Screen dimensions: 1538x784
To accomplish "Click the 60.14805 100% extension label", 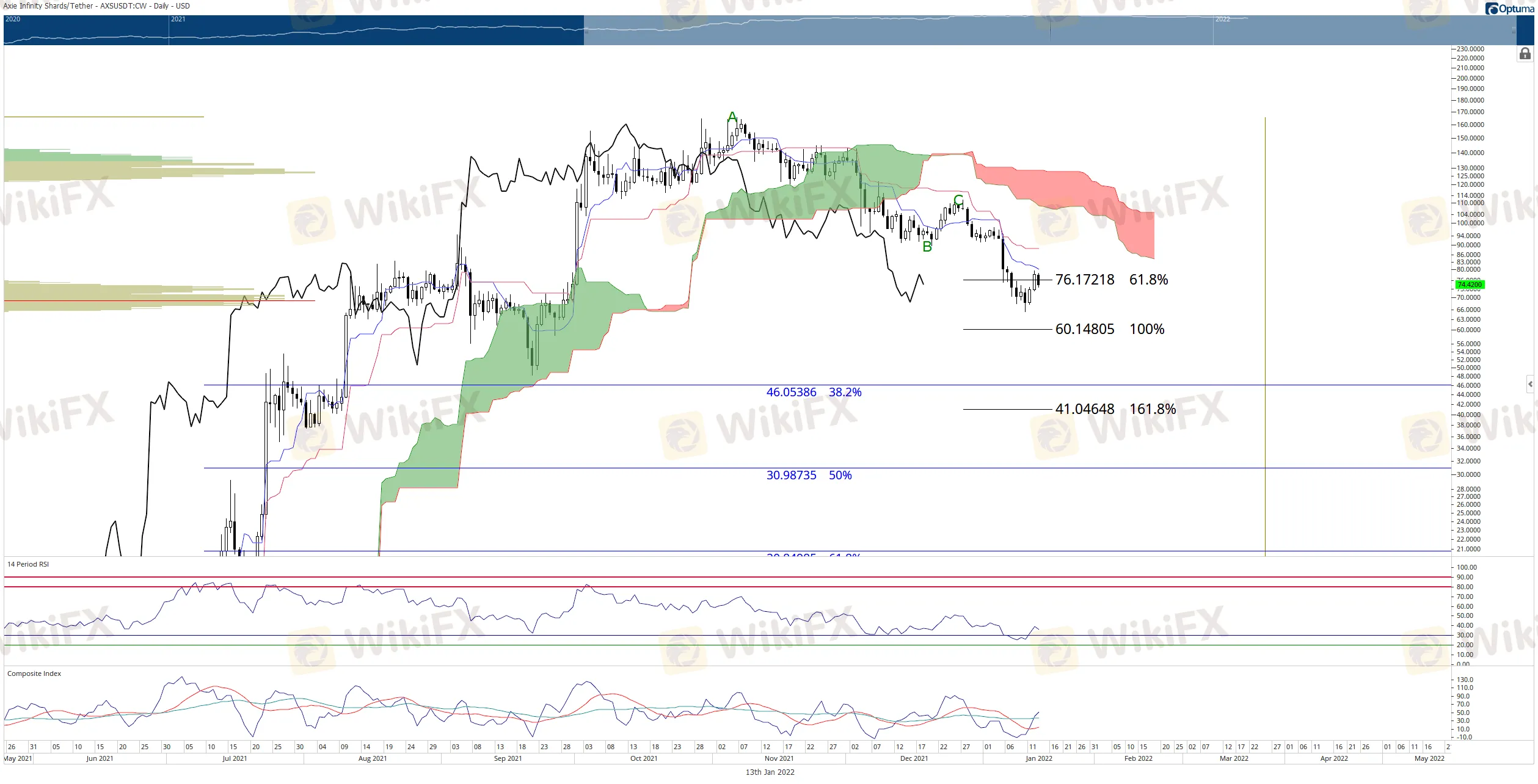I will (1109, 329).
